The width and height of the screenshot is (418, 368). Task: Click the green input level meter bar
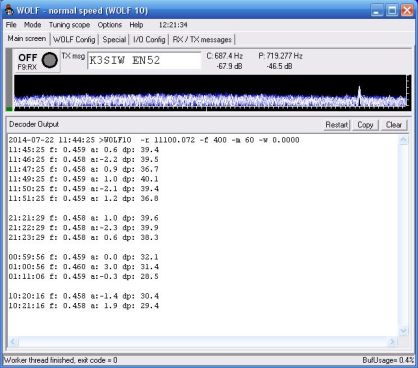9,108
